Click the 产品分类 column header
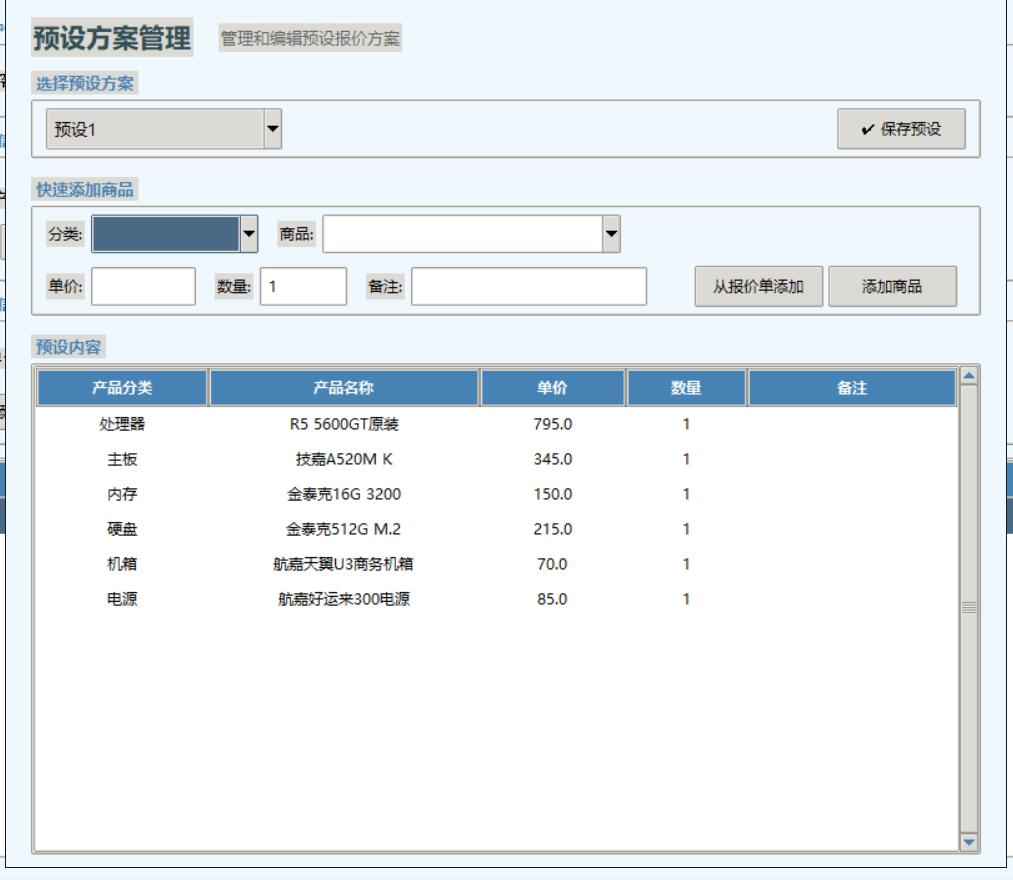1013x880 pixels. pos(119,388)
